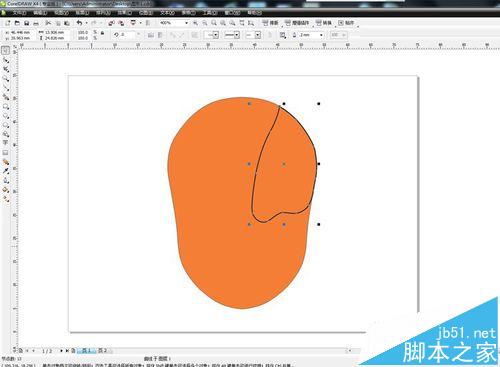
Task: Click the Cut scissors icon
Action: [x=48, y=23]
